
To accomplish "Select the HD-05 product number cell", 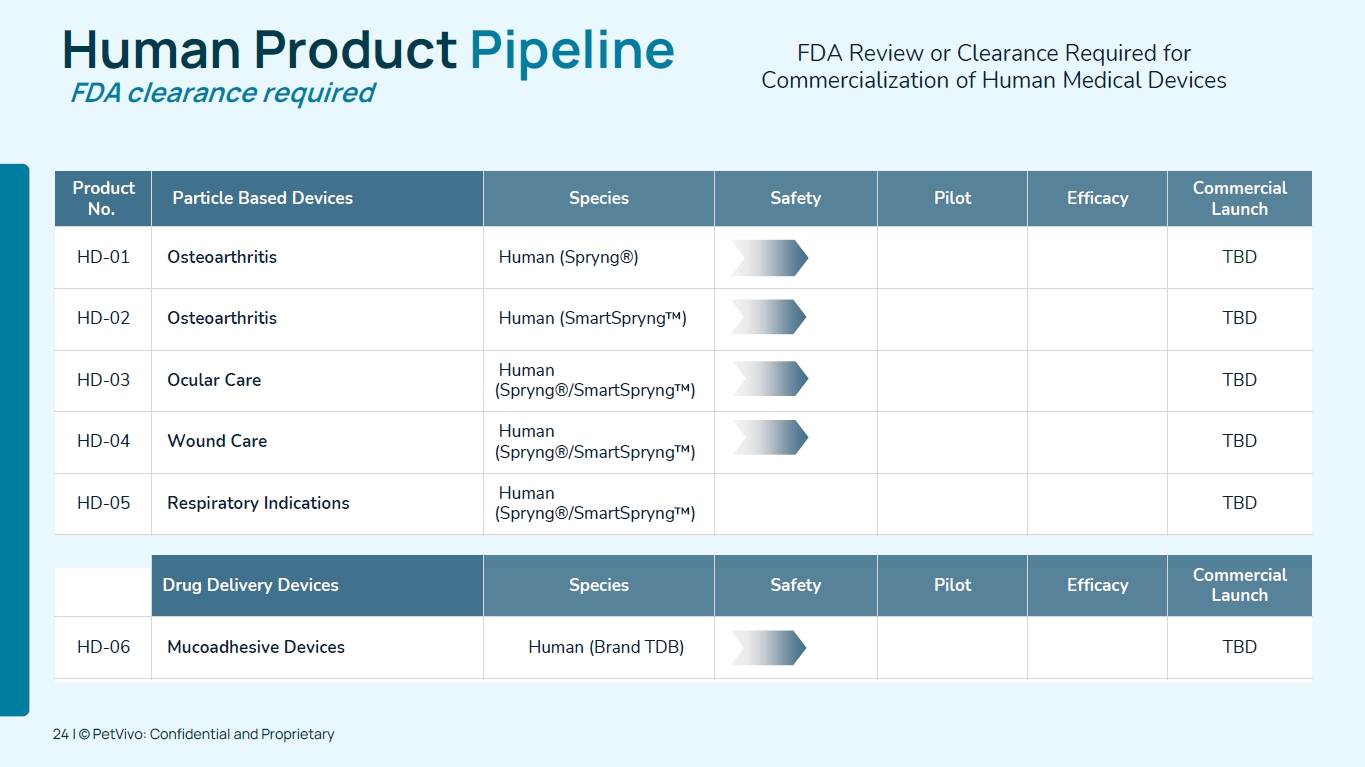I will 103,503.
